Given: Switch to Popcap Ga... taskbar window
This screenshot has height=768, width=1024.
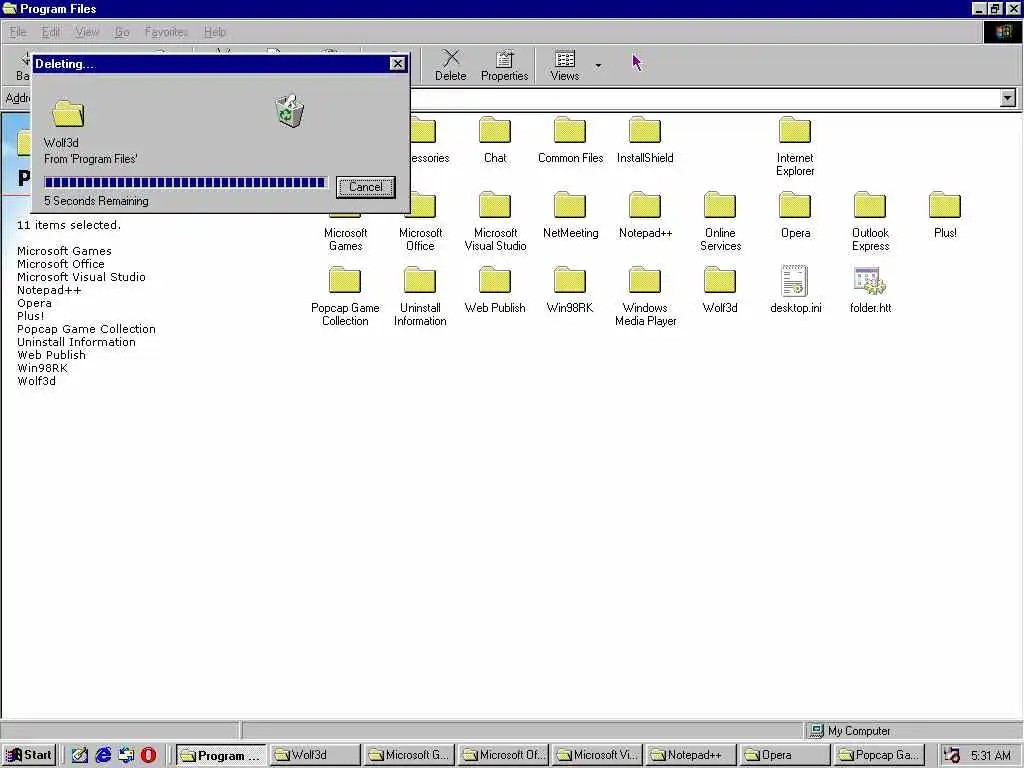Looking at the screenshot, I should [x=879, y=755].
